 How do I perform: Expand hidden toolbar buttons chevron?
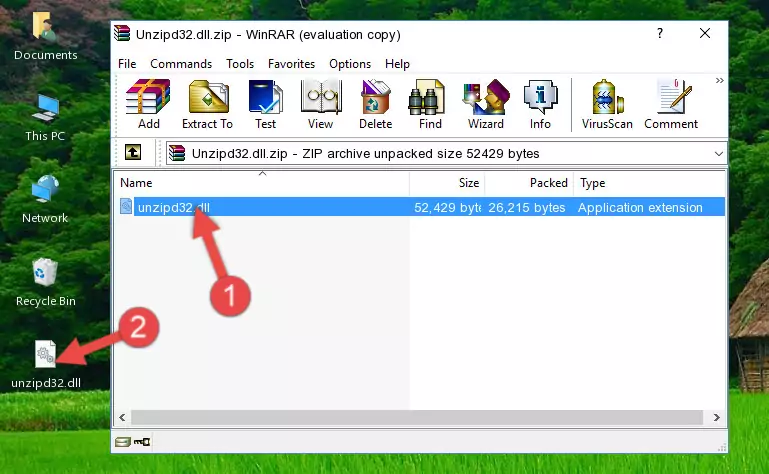pos(719,80)
